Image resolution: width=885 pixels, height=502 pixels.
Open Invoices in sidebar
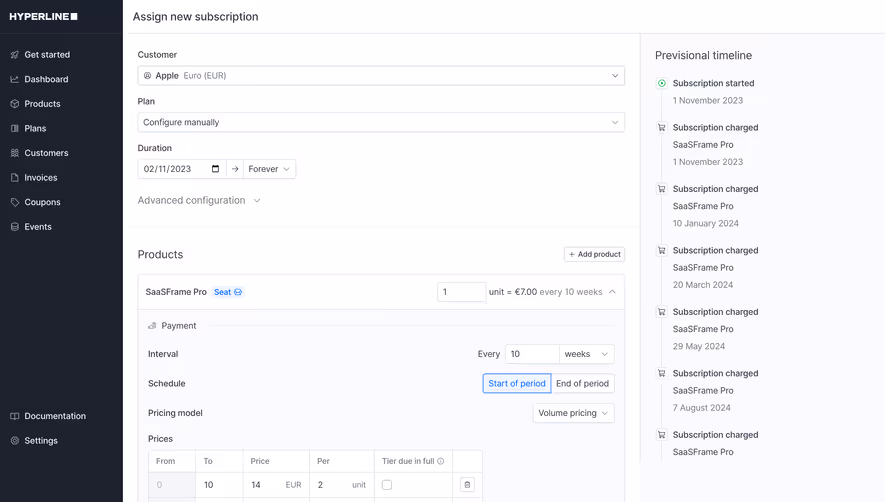click(41, 178)
